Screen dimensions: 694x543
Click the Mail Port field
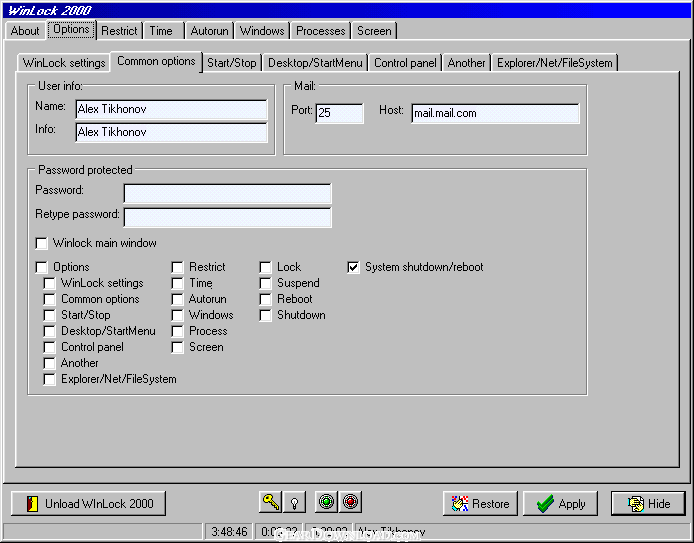[339, 113]
